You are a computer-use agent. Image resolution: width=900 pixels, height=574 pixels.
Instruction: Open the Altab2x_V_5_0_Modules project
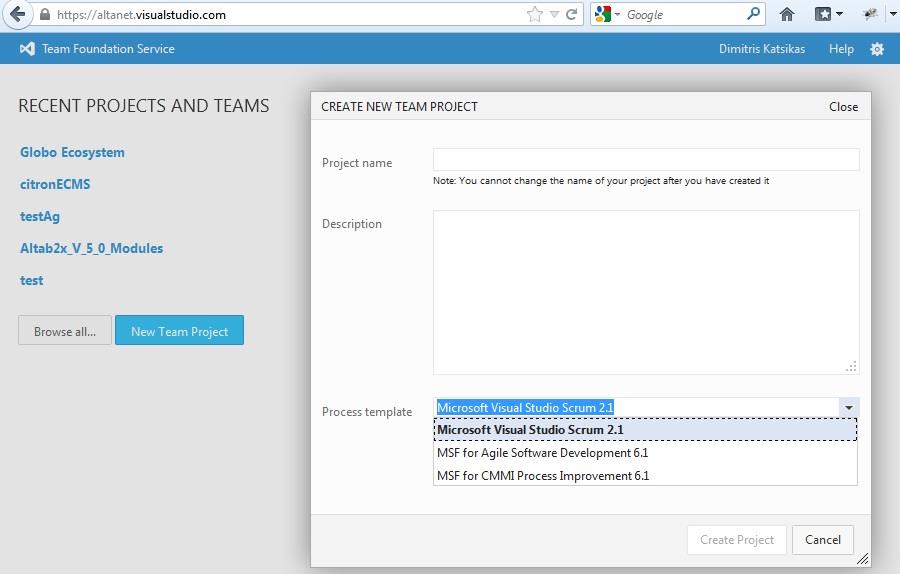coord(91,249)
